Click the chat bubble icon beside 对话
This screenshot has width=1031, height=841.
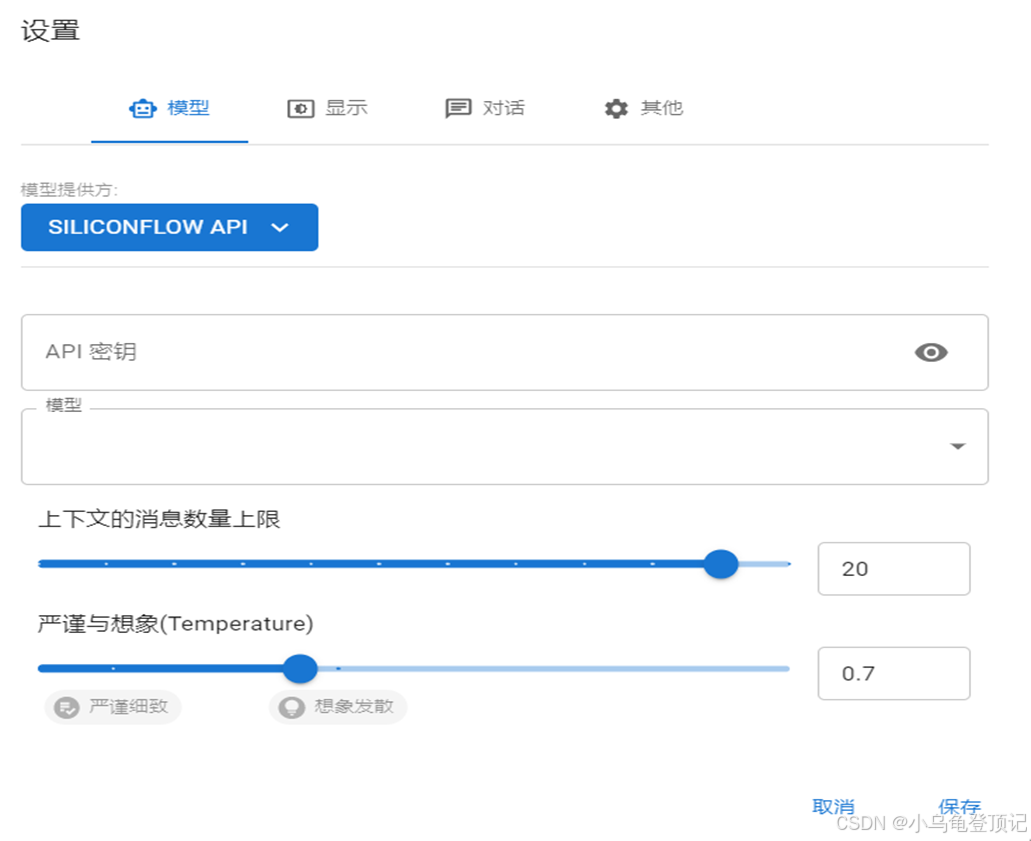458,108
